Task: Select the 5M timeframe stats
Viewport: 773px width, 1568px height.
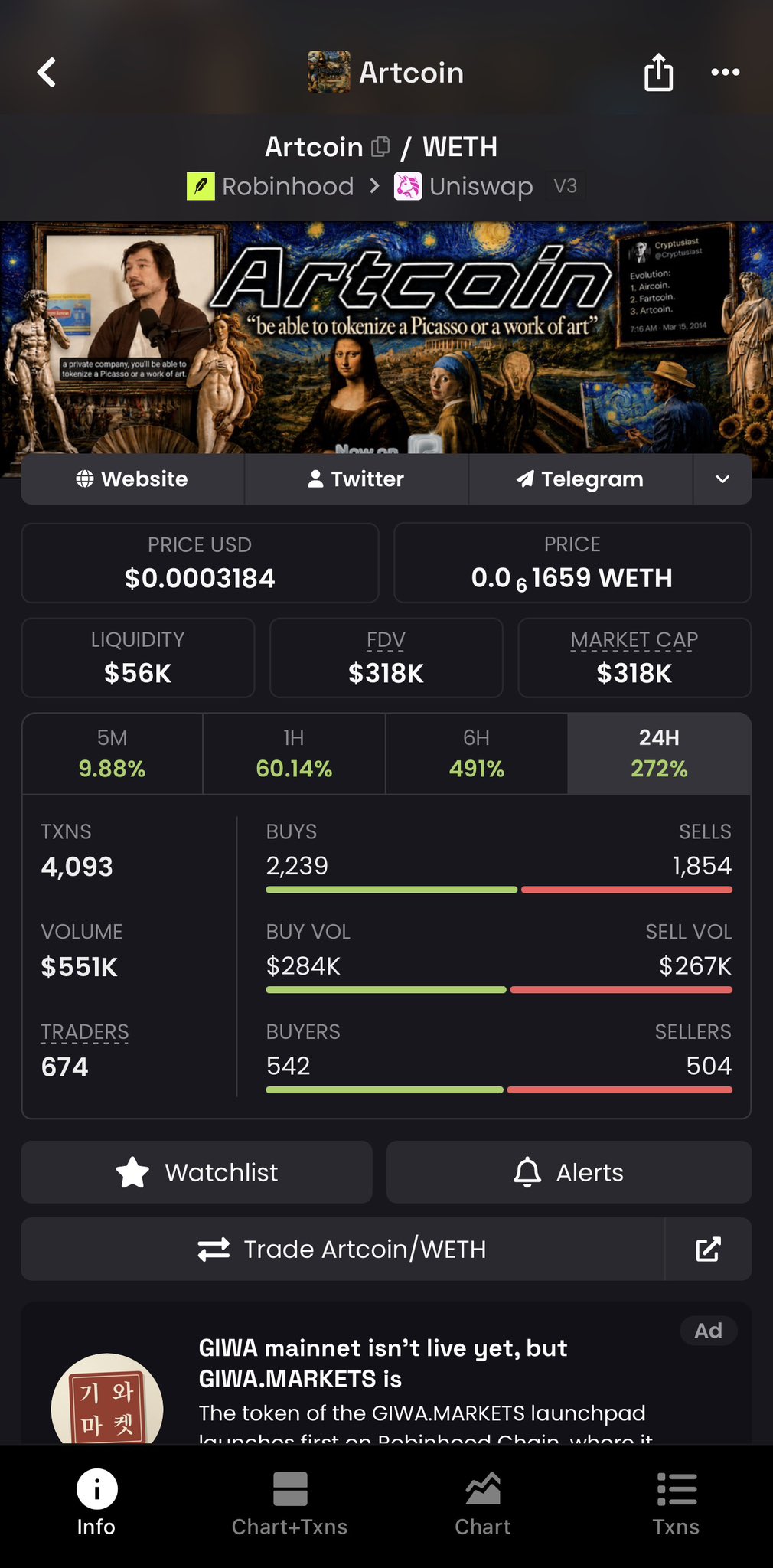Action: (x=113, y=753)
